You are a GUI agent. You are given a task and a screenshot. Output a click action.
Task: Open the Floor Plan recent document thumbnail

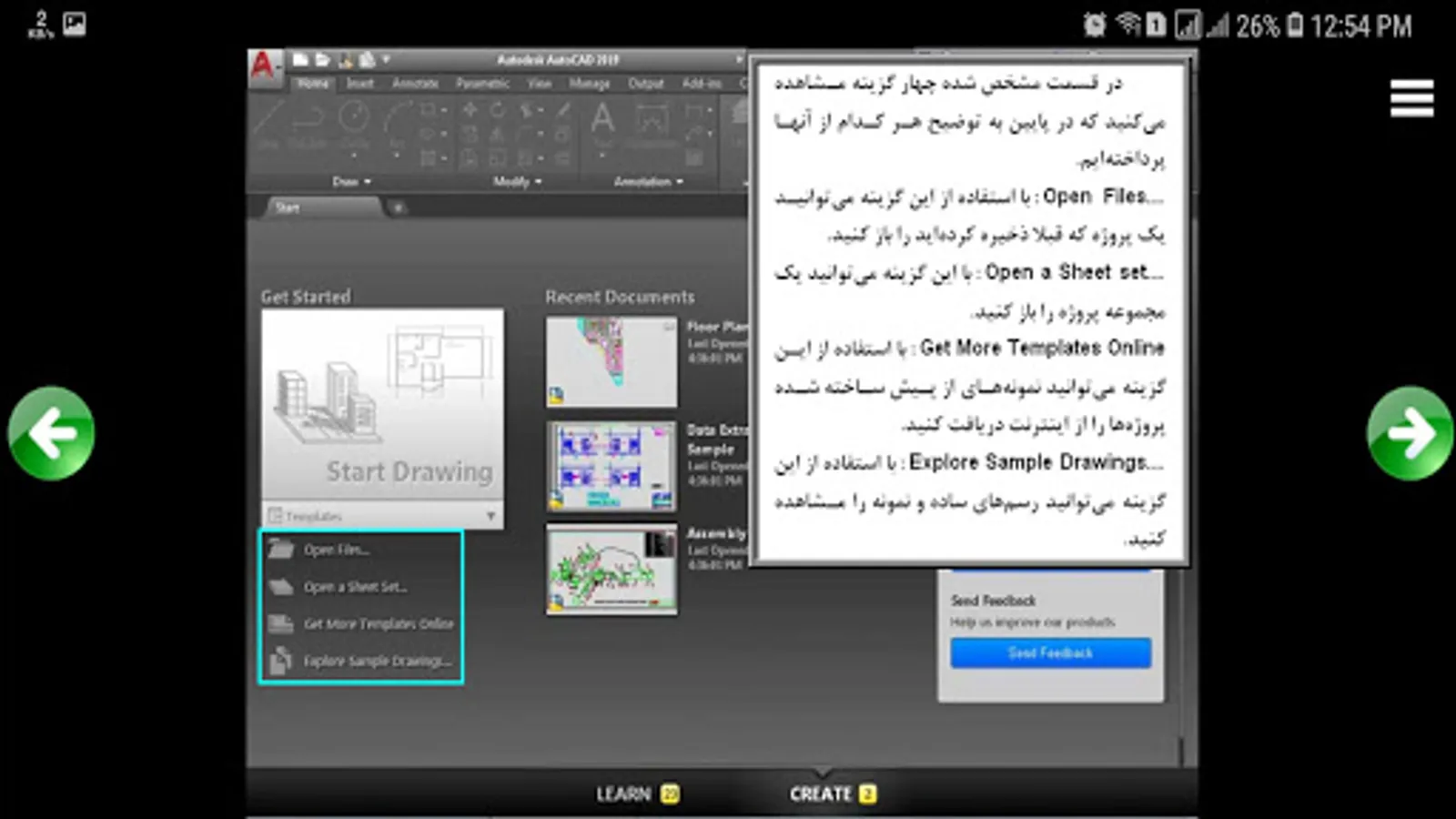pos(612,361)
